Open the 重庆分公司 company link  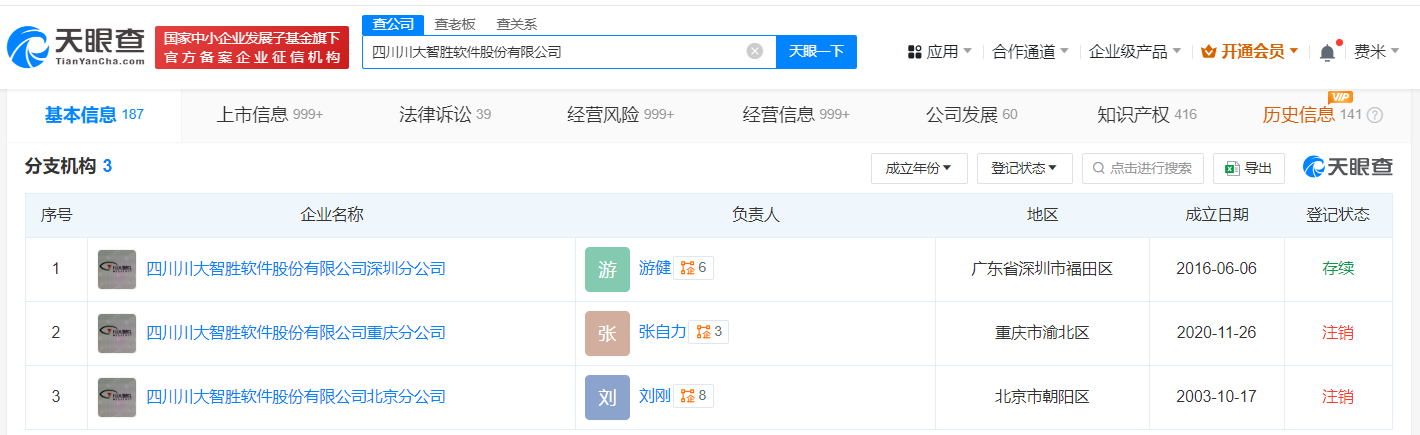pyautogui.click(x=296, y=332)
